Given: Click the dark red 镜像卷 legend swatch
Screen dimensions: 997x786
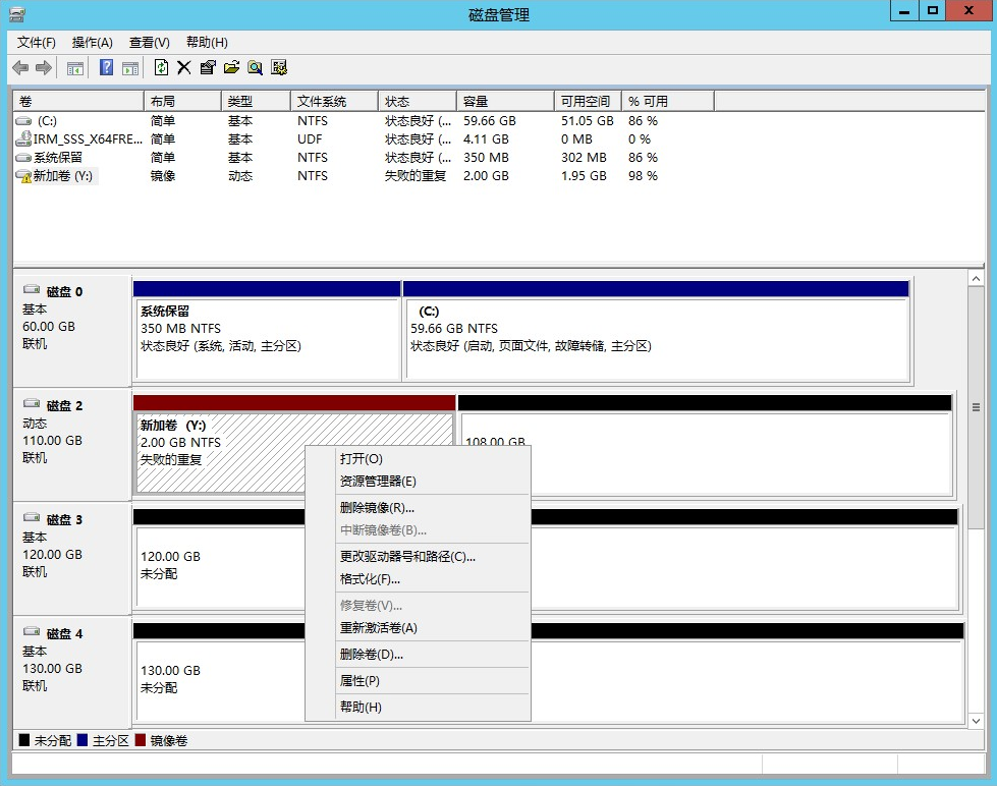Looking at the screenshot, I should coord(141,740).
